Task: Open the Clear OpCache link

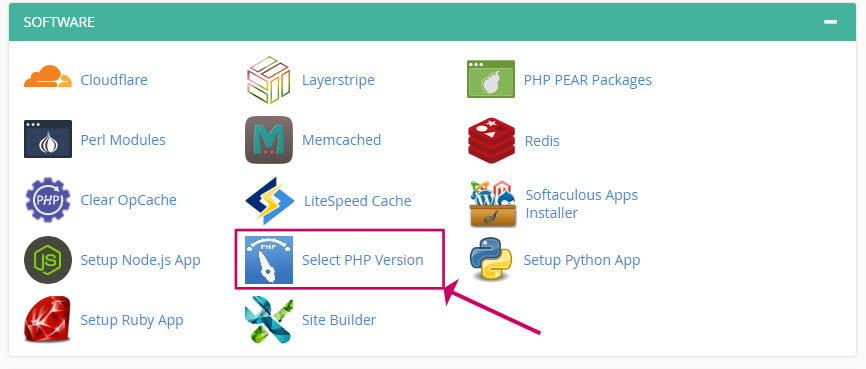Action: click(x=128, y=200)
